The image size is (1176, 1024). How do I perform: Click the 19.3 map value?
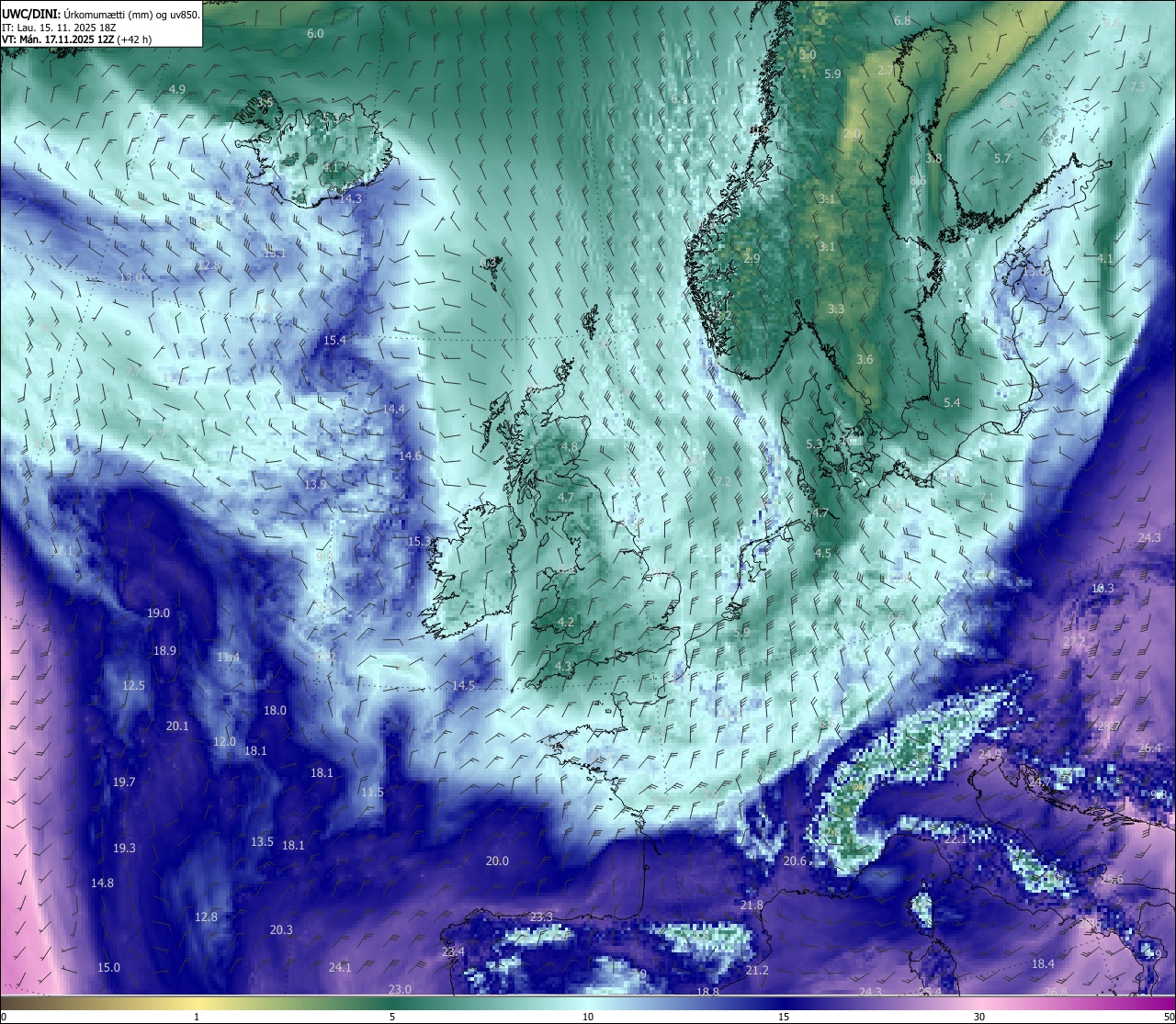pos(124,848)
